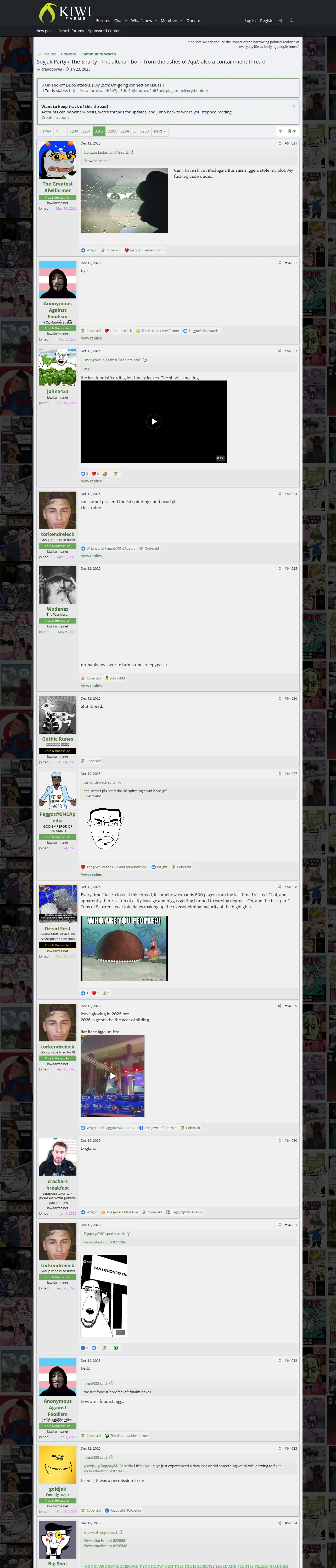Click the 'View attachment 8277861' link
This screenshot has height=1568, width=336.
coord(105,1242)
